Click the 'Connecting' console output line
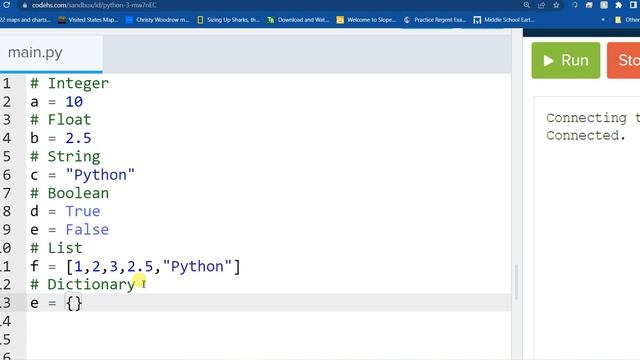 (x=593, y=118)
